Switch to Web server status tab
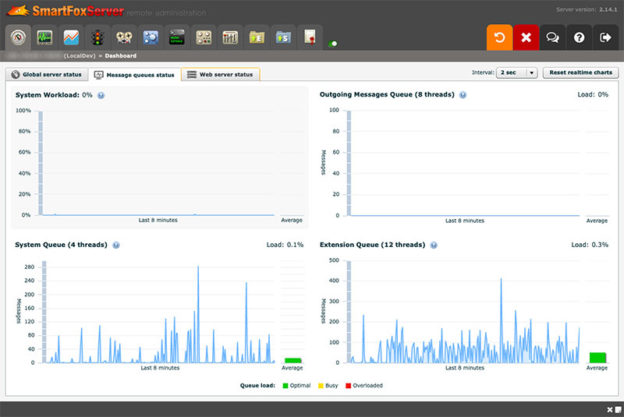 [x=220, y=74]
